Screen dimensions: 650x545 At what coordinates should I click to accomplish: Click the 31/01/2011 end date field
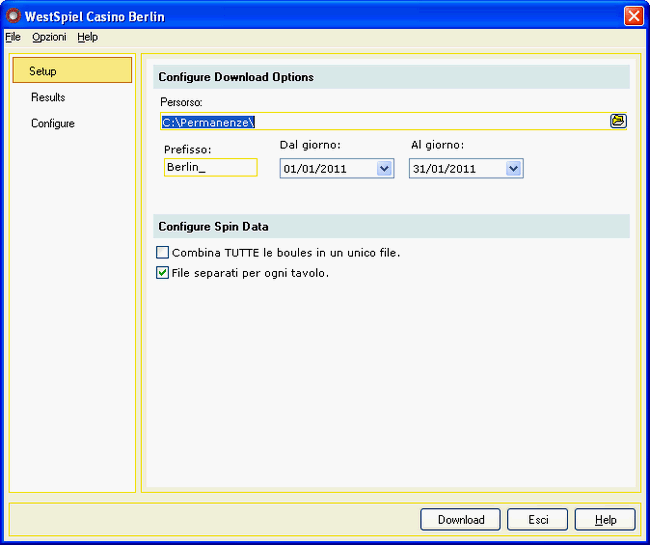tap(457, 169)
